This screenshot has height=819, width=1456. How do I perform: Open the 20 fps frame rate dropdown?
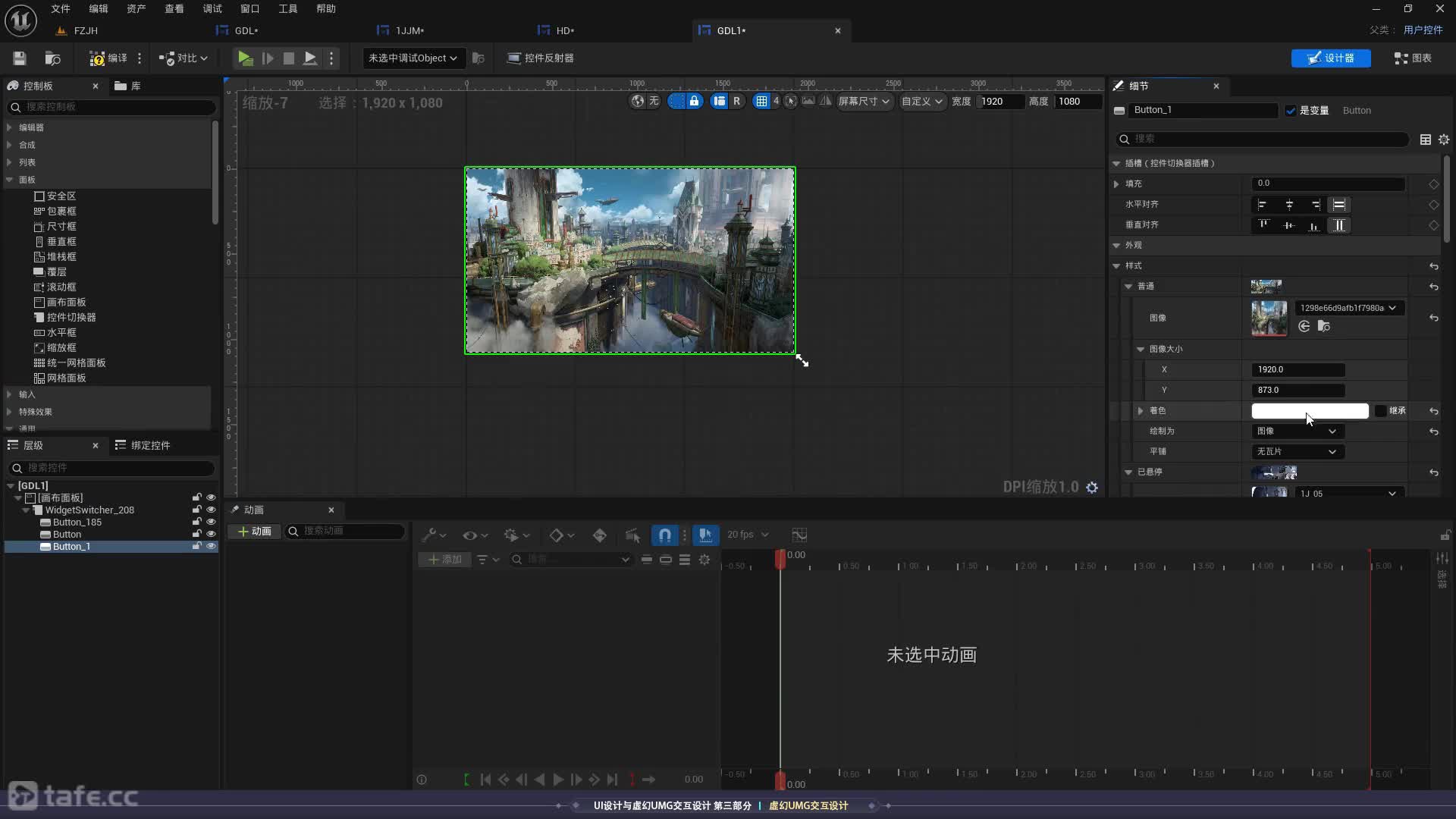pos(747,535)
